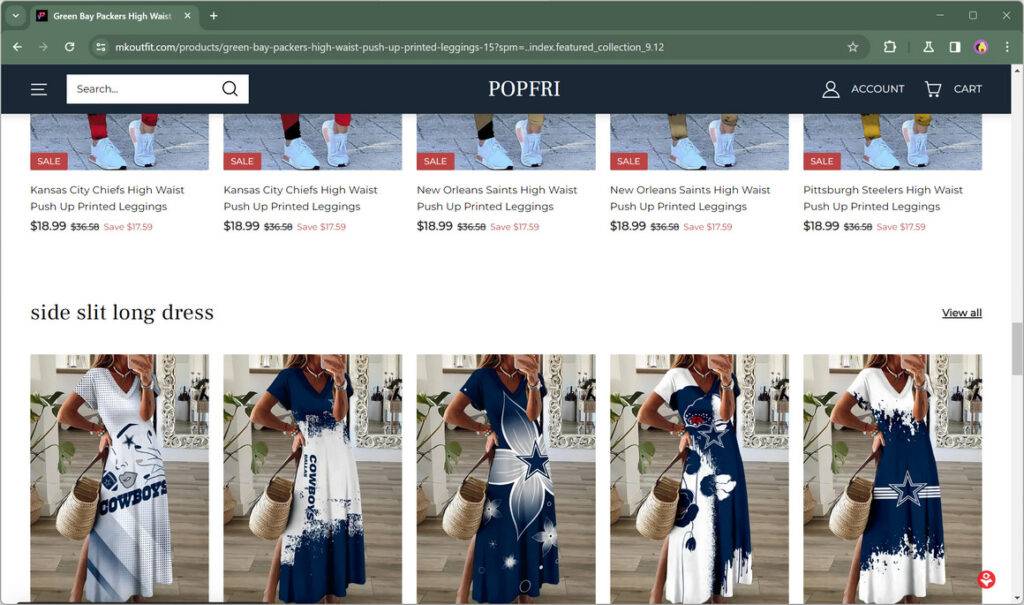Maximize the browser window

pyautogui.click(x=972, y=15)
